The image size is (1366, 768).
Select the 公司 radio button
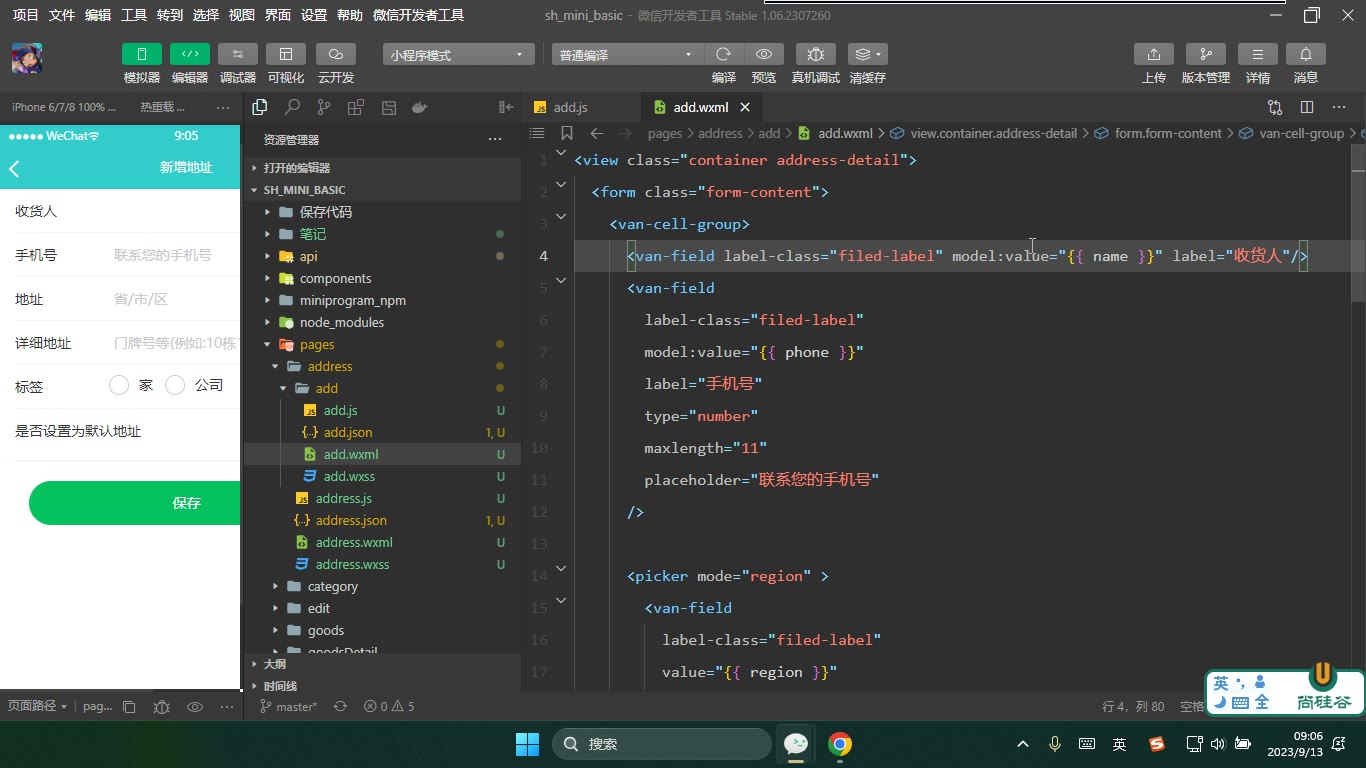tap(175, 385)
